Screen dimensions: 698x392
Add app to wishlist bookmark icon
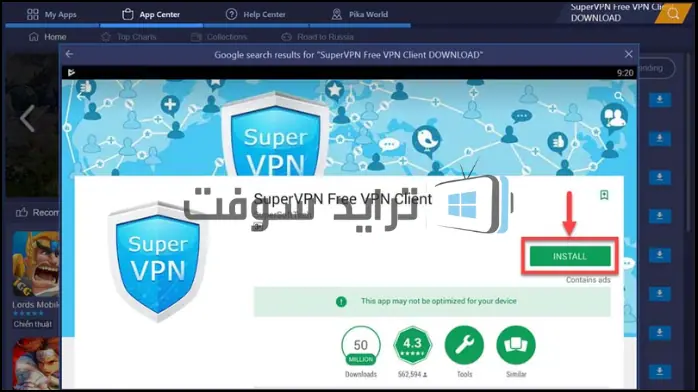click(x=604, y=195)
